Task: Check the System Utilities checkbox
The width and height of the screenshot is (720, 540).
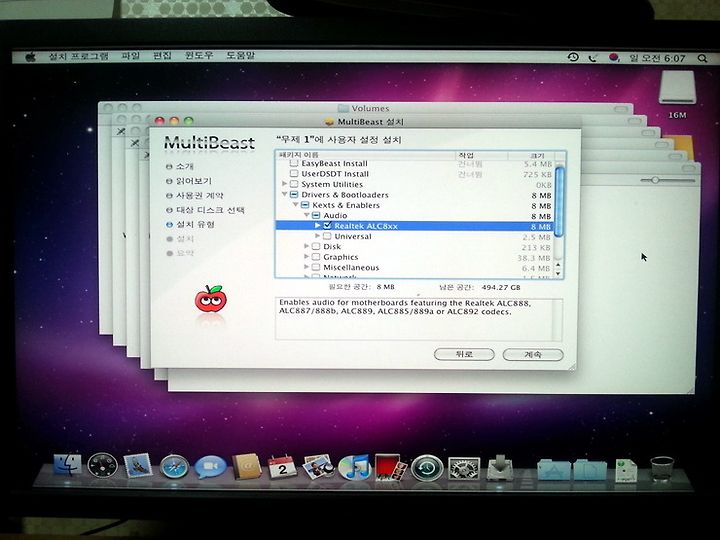Action: pos(294,185)
